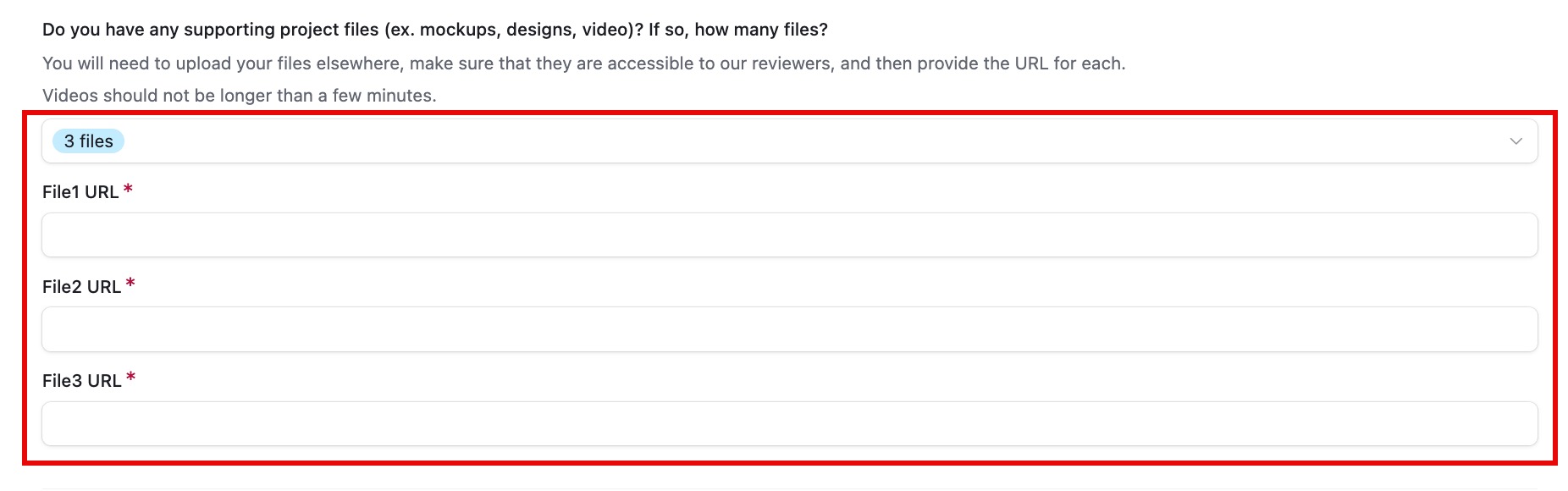
Task: Click the File3 URL label
Action: click(82, 381)
